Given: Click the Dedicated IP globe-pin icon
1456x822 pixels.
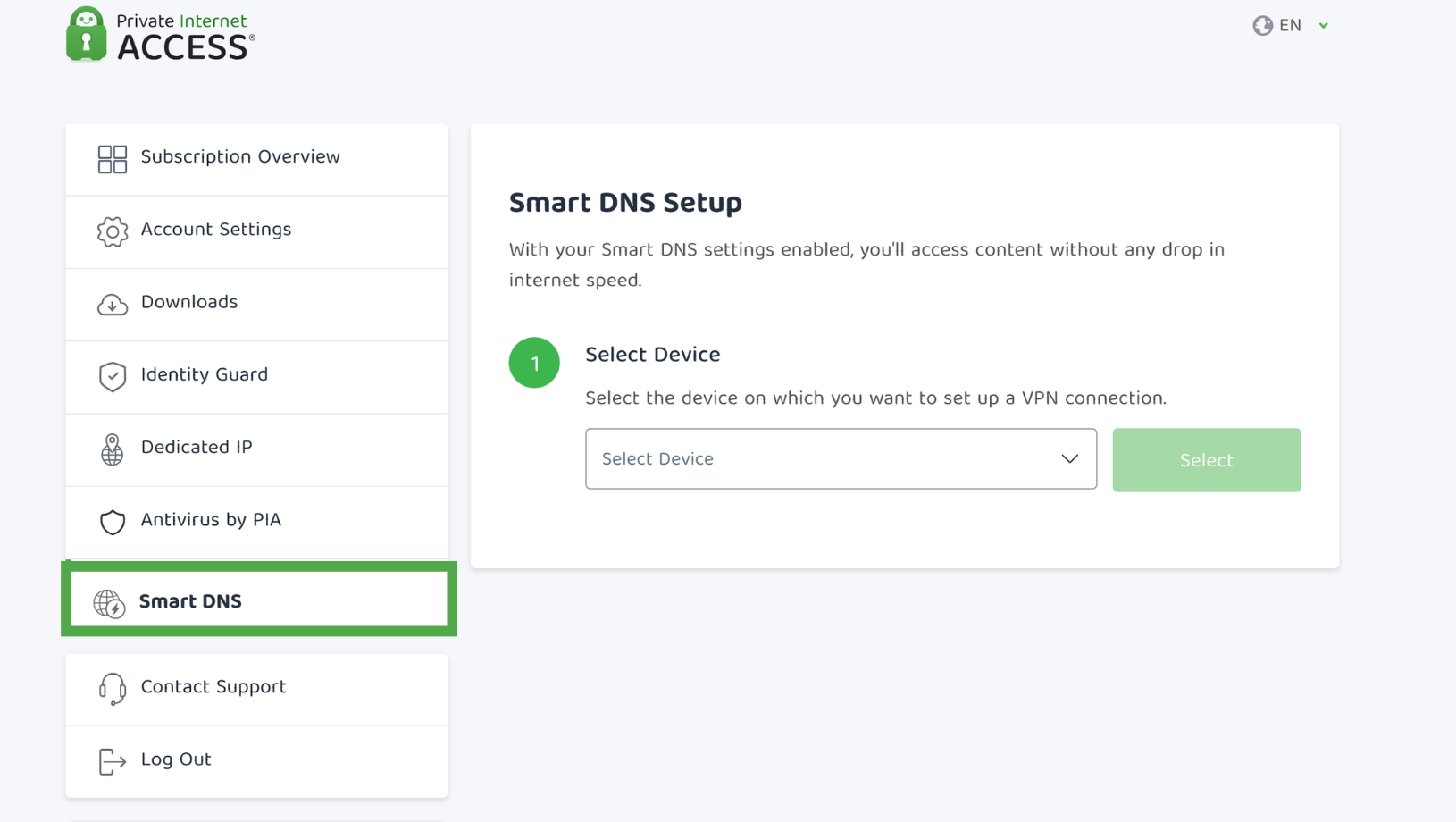Looking at the screenshot, I should [113, 449].
